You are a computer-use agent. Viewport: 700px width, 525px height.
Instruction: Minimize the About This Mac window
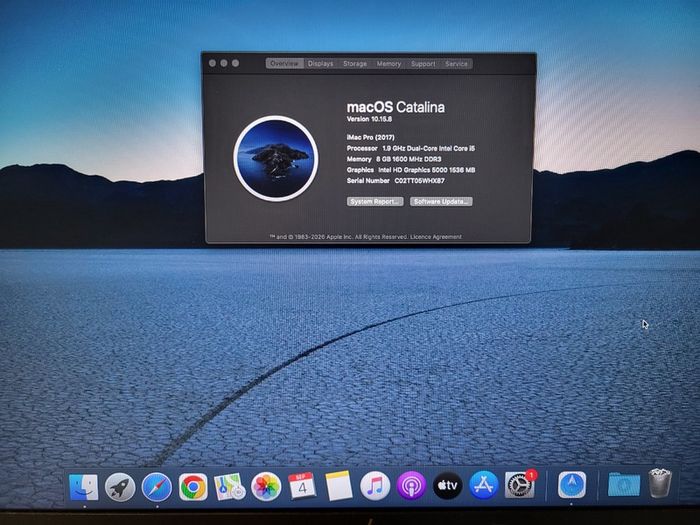click(224, 63)
